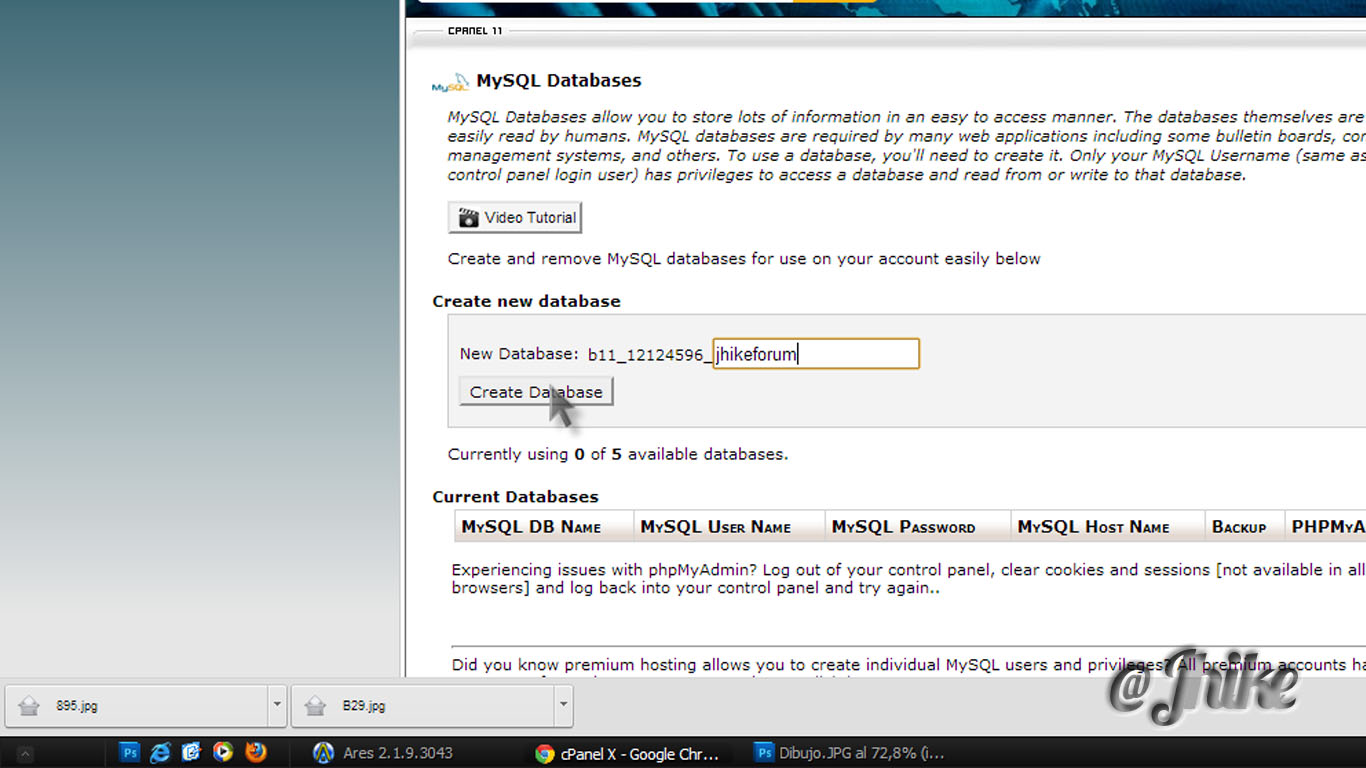Click the 895.jpg file icon in downloads bar
1366x768 pixels.
tap(29, 706)
